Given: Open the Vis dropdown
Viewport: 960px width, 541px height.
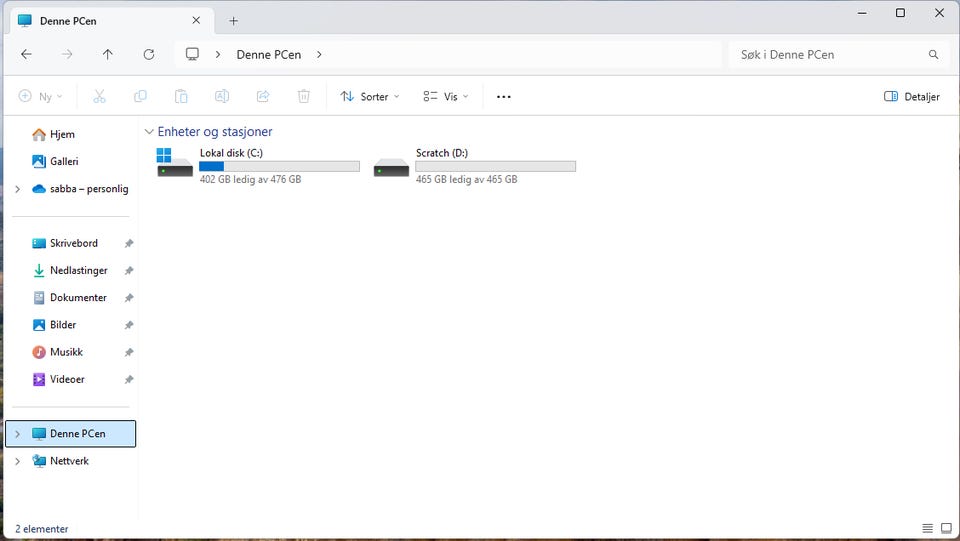Looking at the screenshot, I should 446,97.
